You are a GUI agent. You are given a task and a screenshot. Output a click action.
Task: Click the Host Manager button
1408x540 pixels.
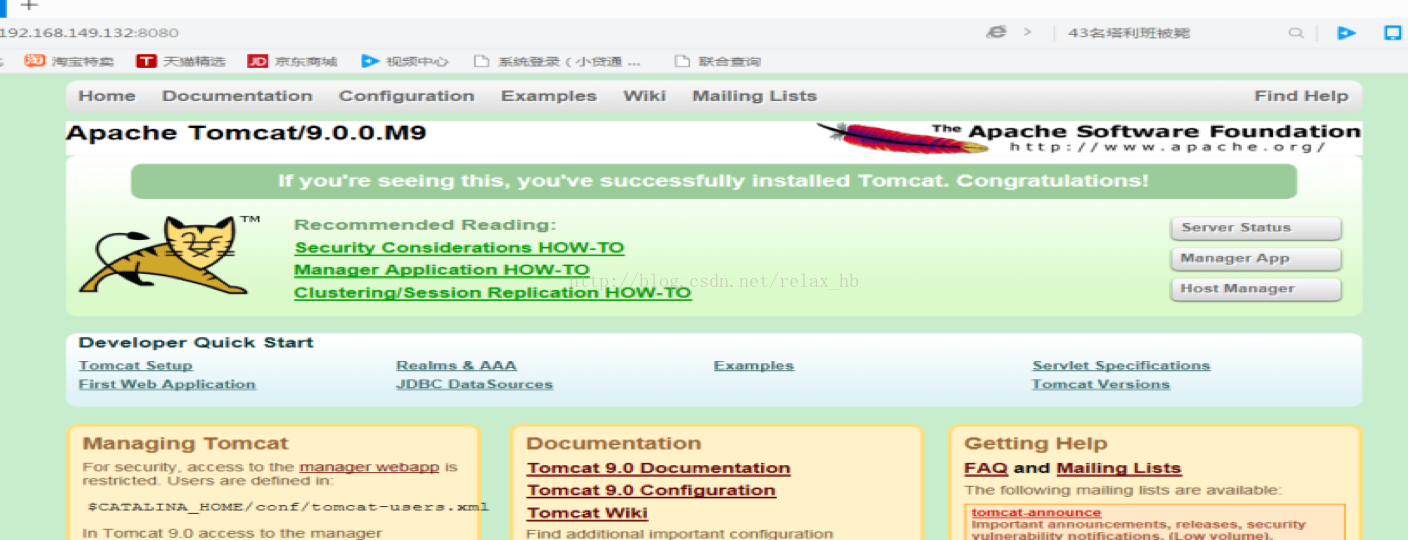[1256, 289]
